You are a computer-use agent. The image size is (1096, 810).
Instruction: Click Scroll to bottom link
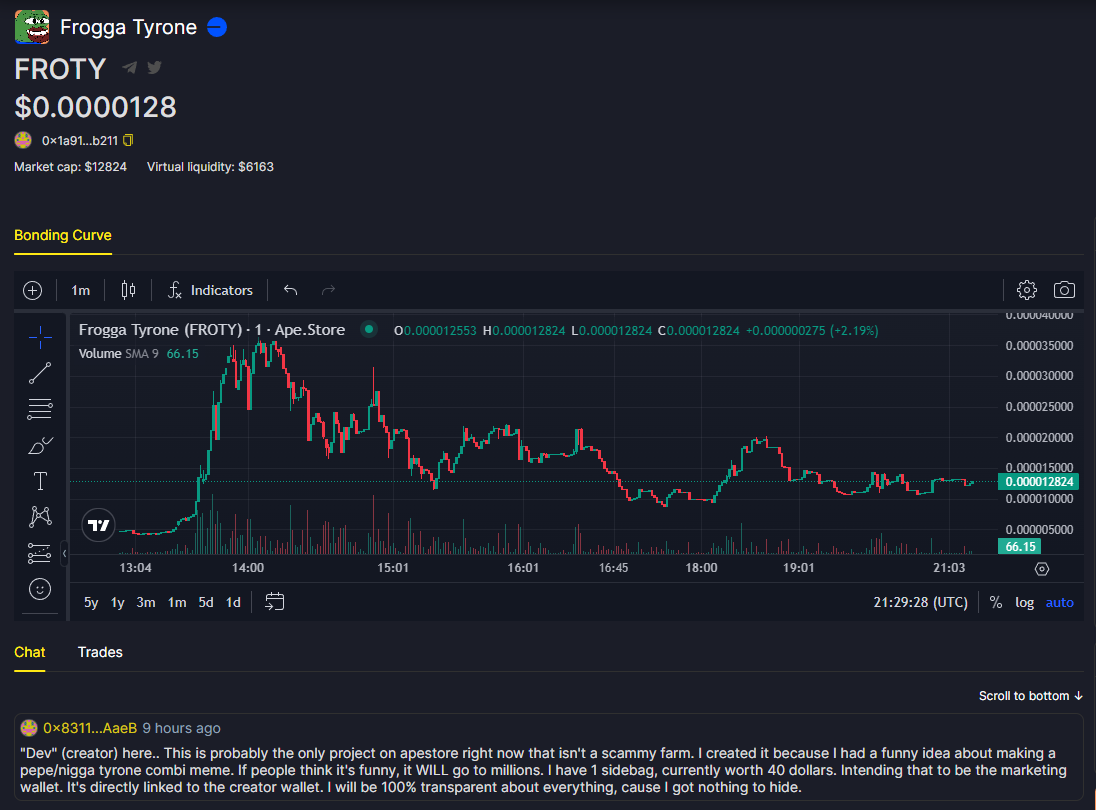pyautogui.click(x=1031, y=696)
